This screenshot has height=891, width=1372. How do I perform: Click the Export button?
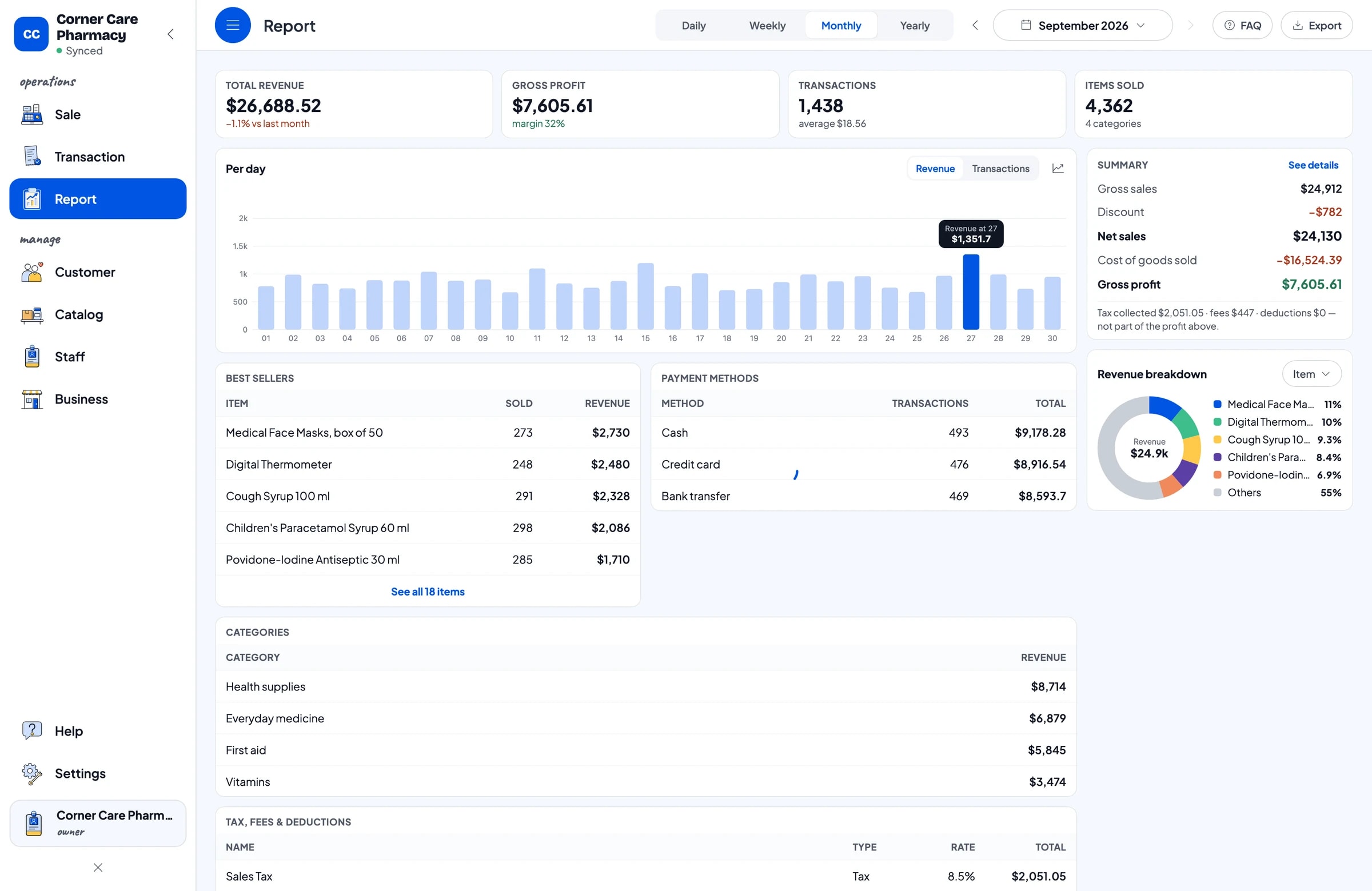coord(1317,25)
